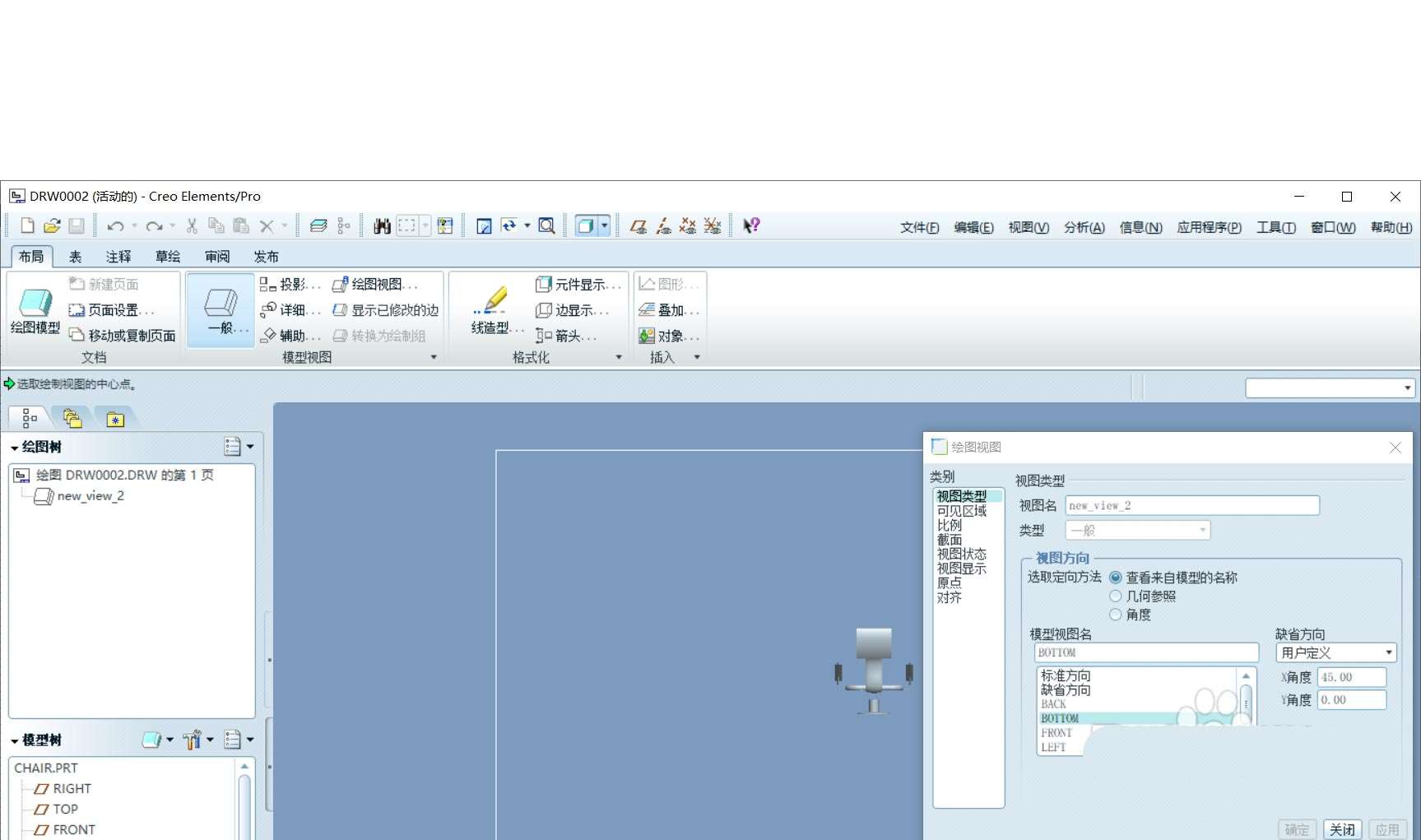Select the 几何参照 radio option
Image resolution: width=1421 pixels, height=840 pixels.
pos(1116,596)
